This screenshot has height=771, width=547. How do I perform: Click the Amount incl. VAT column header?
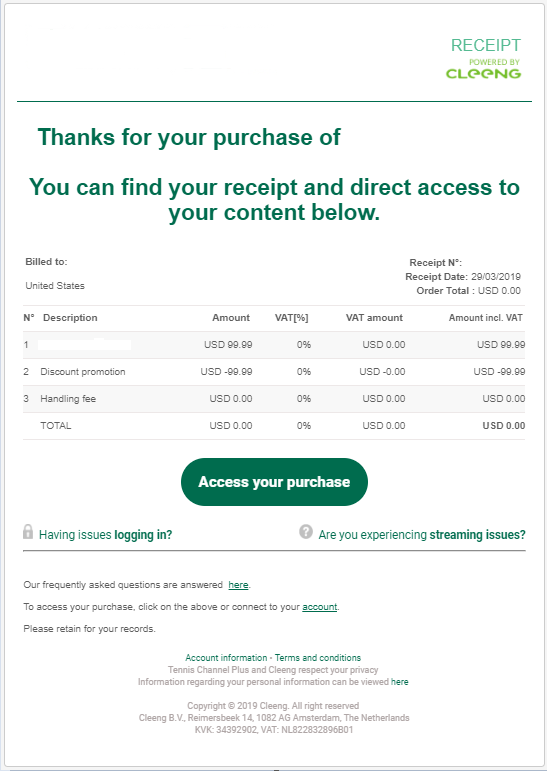486,318
